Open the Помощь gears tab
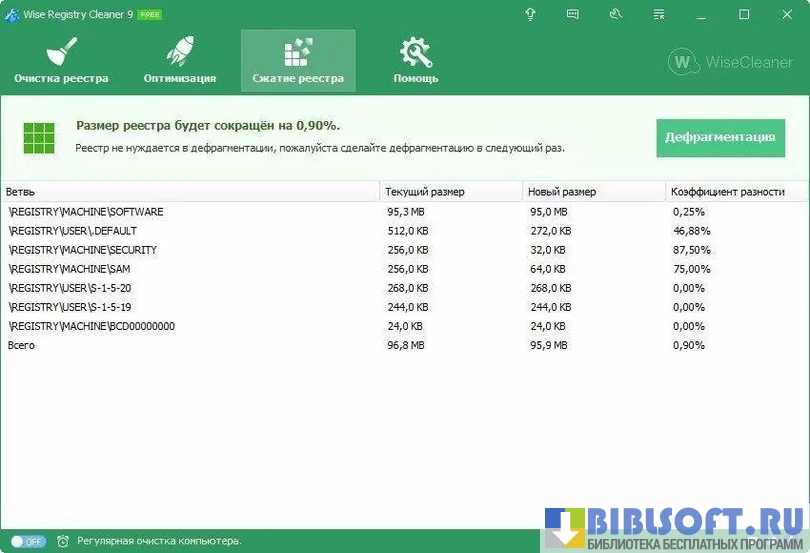 tap(415, 60)
